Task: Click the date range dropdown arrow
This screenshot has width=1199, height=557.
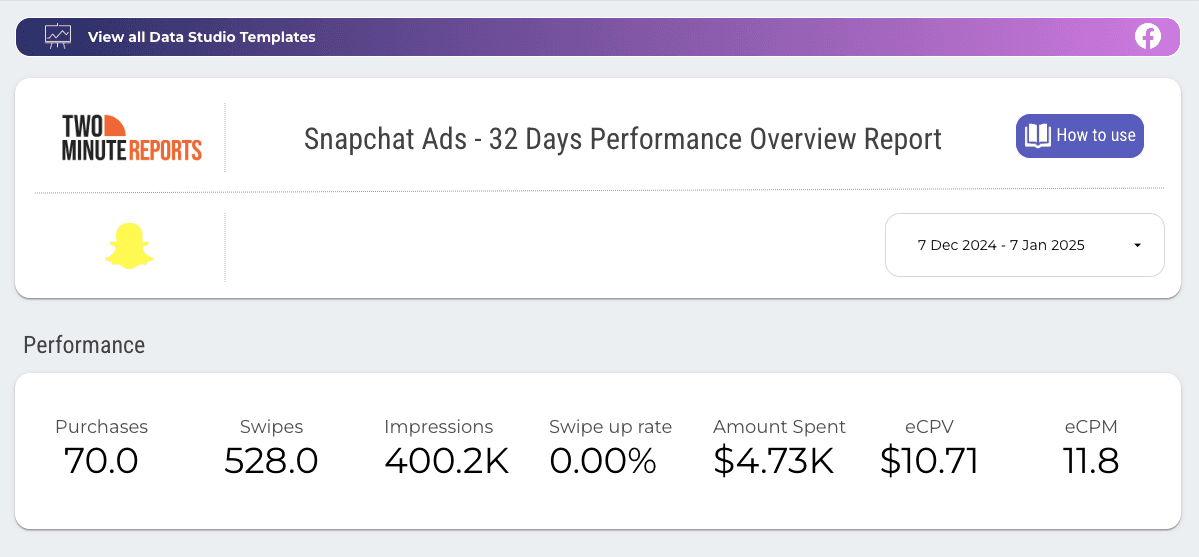Action: point(1137,245)
